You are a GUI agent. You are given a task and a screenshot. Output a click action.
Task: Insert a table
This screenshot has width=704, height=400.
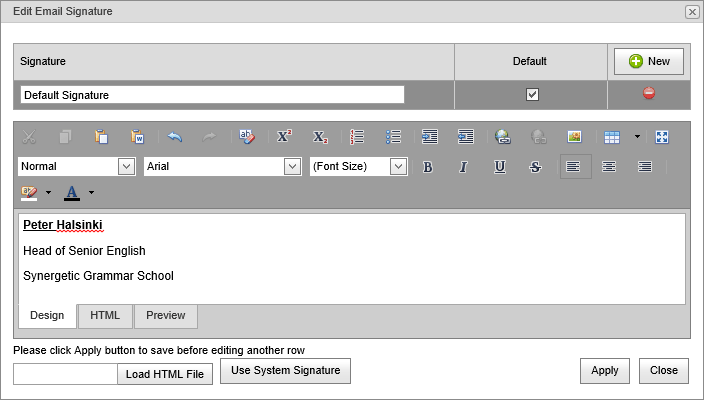pos(612,137)
